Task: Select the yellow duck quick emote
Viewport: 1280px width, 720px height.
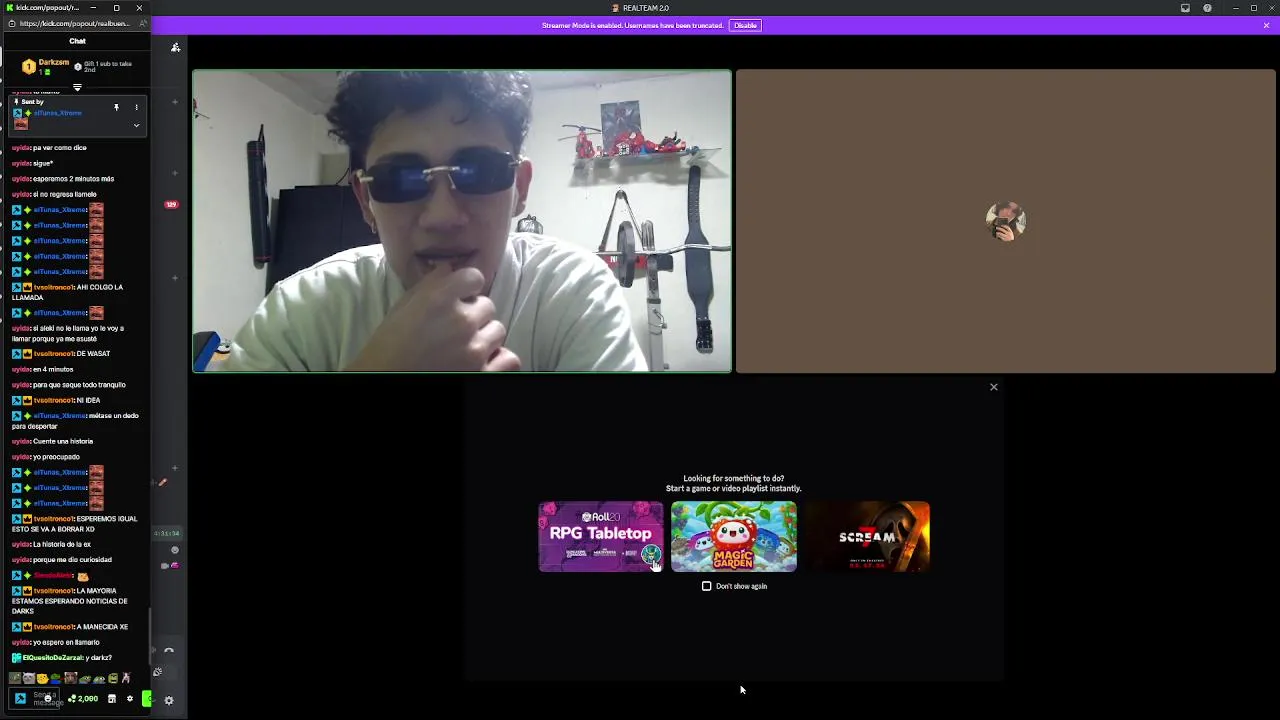Action: (x=41, y=678)
